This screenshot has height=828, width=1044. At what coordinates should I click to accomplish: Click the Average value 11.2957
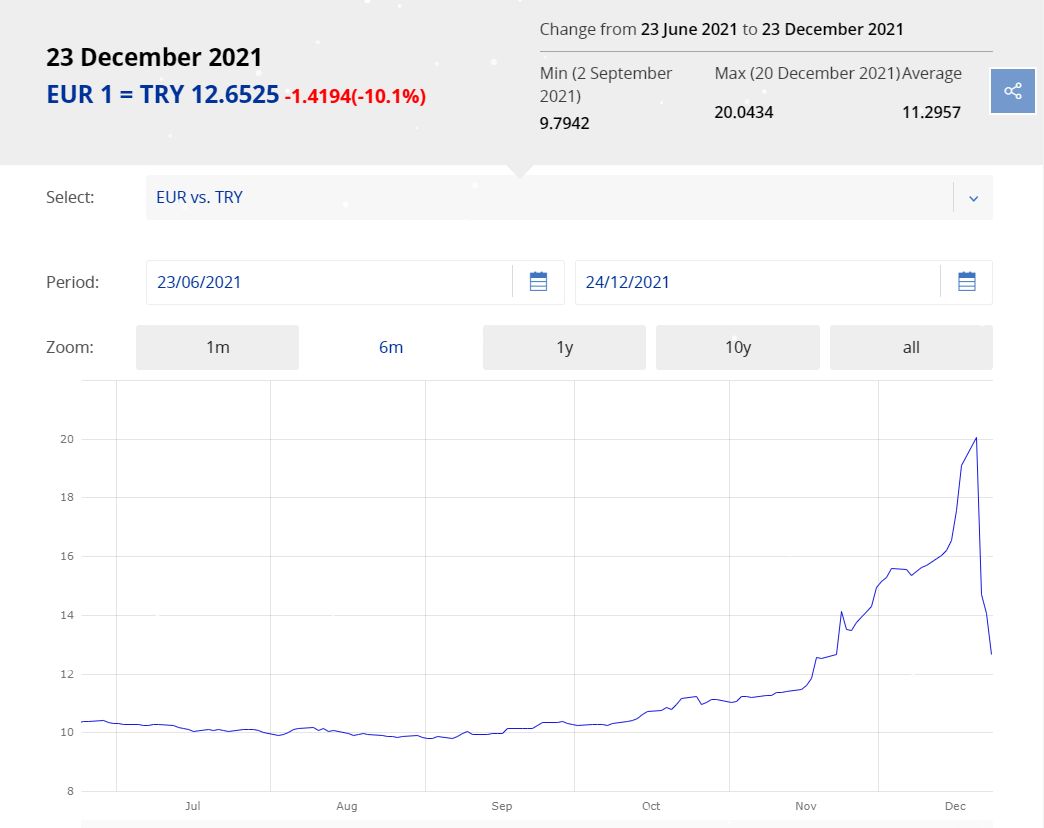[931, 112]
